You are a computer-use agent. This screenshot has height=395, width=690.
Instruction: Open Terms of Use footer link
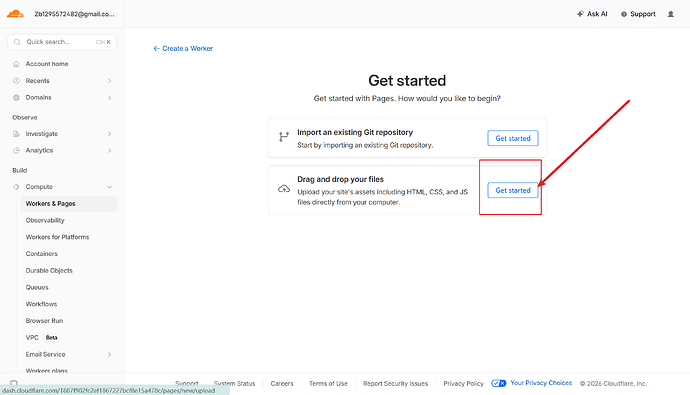(x=328, y=383)
